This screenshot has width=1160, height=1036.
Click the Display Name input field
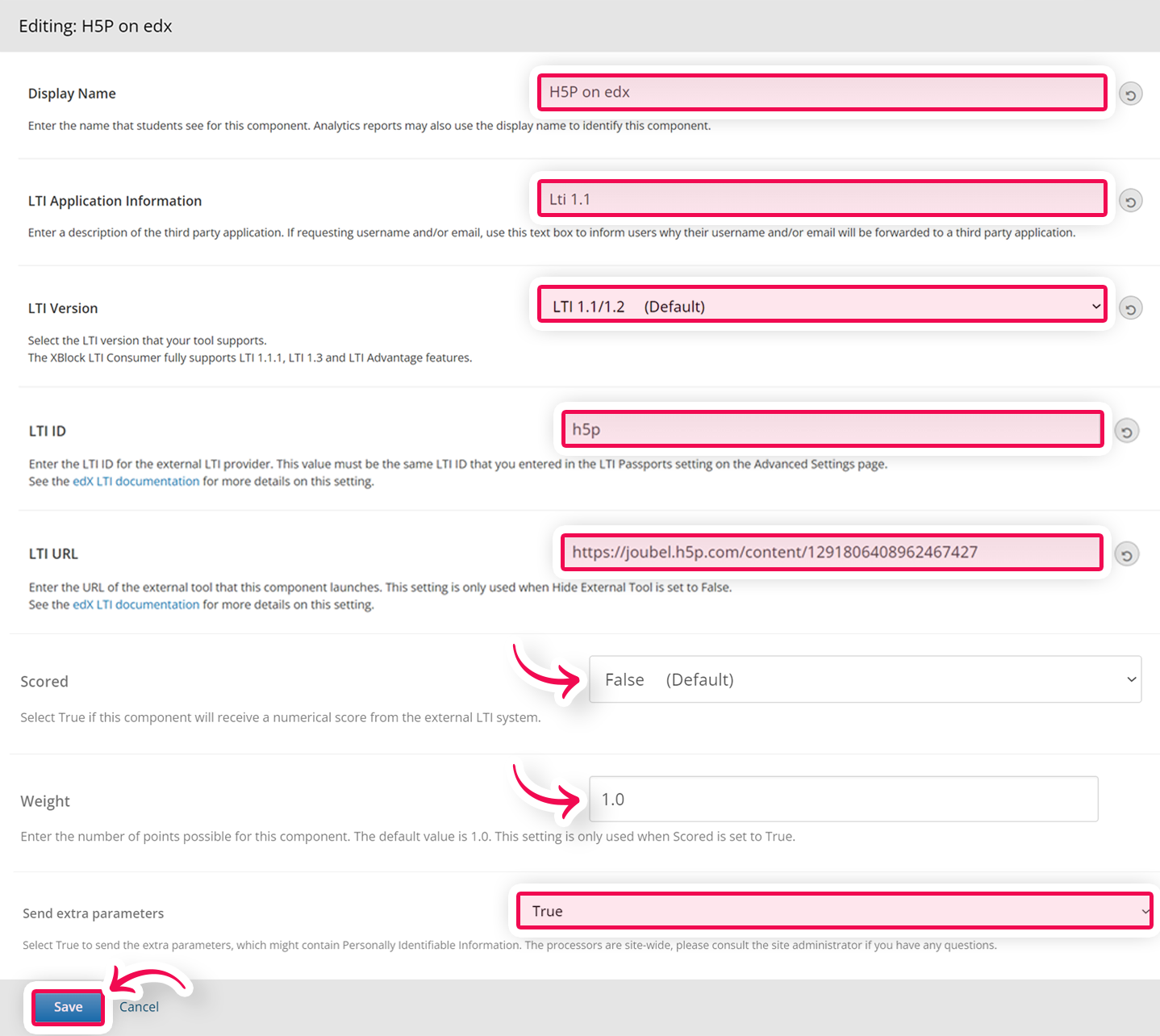click(x=822, y=92)
